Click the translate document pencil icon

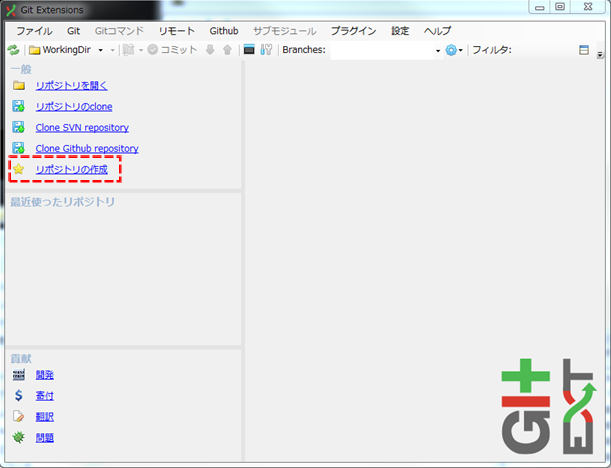click(18, 416)
